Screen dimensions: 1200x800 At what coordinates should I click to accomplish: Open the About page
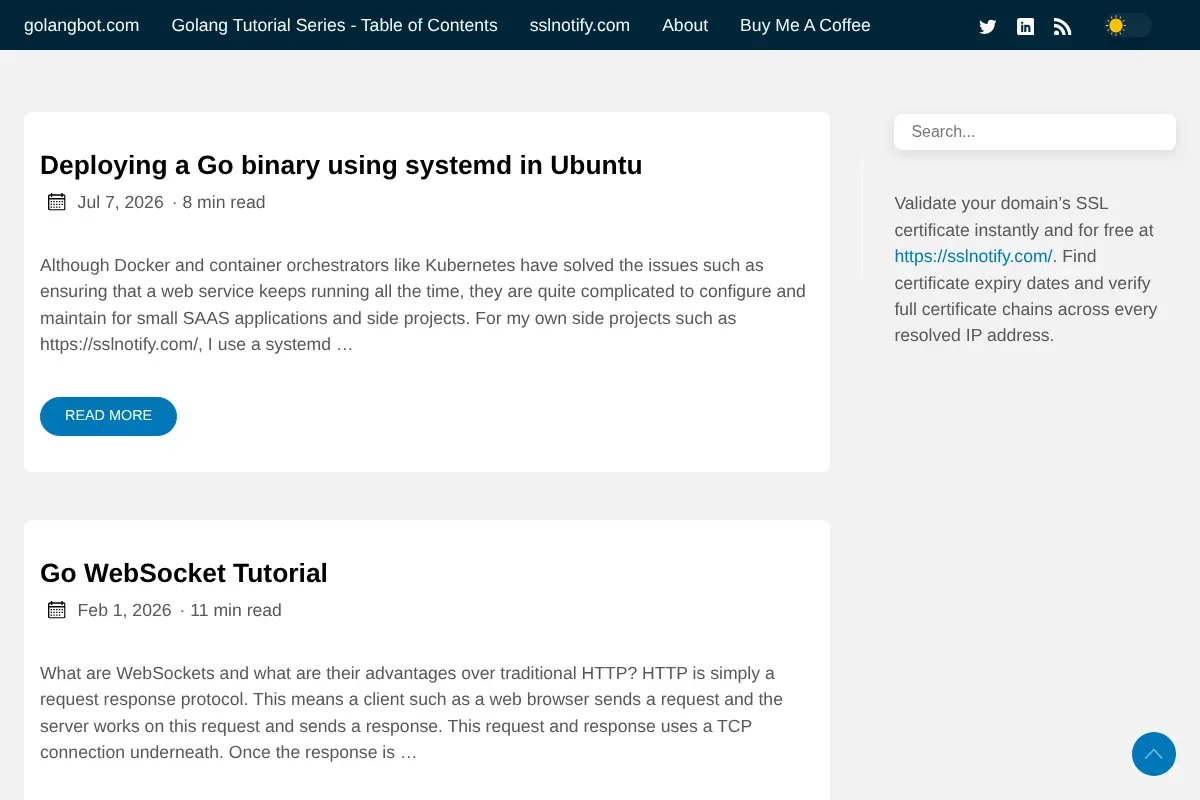coord(685,25)
